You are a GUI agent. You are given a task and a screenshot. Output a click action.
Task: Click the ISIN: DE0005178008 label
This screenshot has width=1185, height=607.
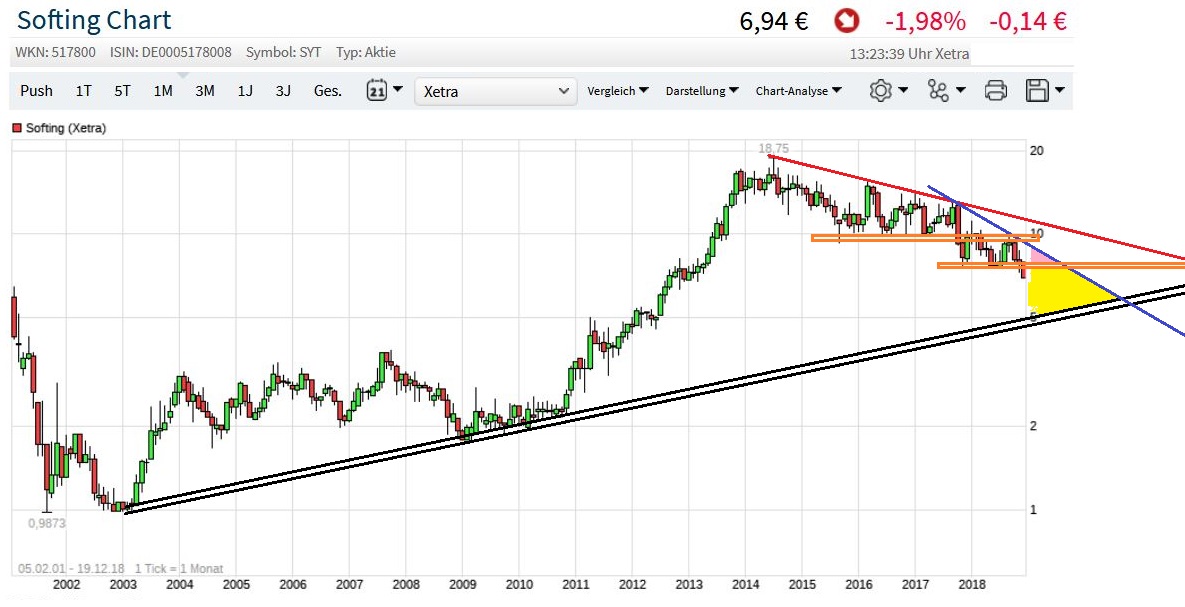(x=172, y=52)
